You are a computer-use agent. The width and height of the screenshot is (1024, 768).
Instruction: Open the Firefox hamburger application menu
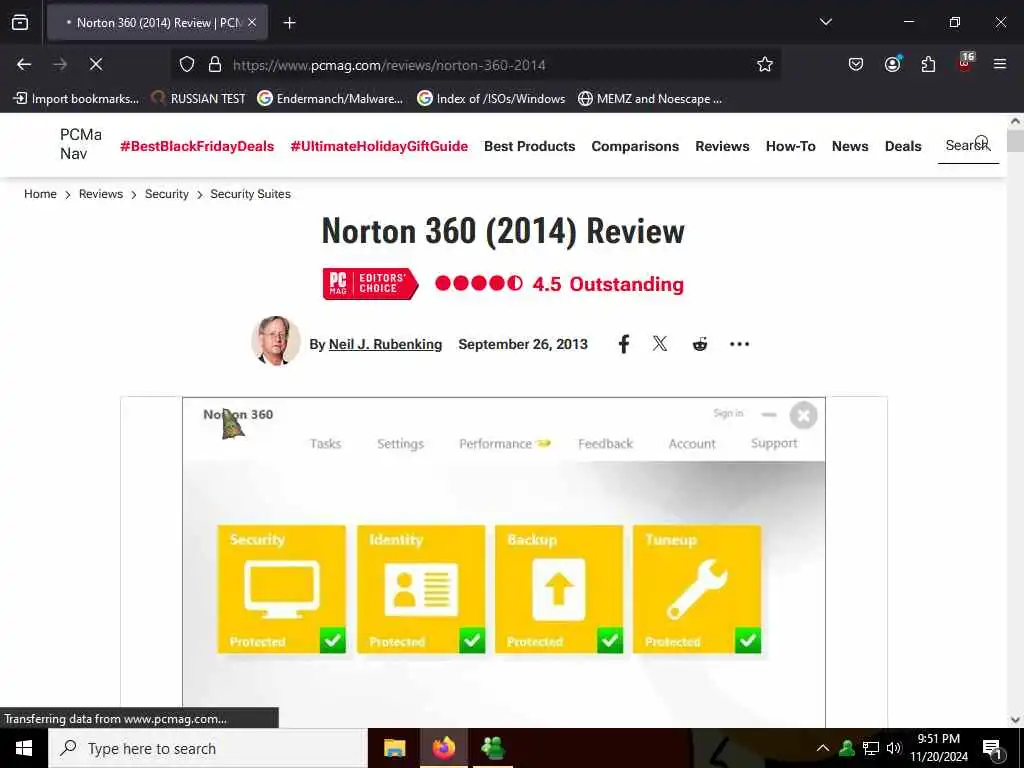1000,64
